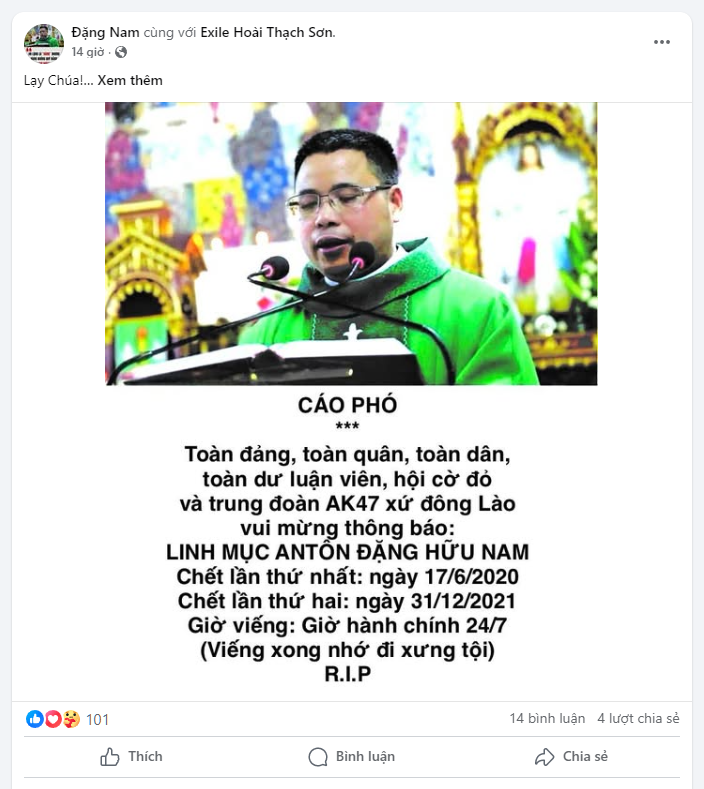Click the thumbs-up icon beside Thích
Image resolution: width=704 pixels, height=789 pixels.
click(110, 756)
